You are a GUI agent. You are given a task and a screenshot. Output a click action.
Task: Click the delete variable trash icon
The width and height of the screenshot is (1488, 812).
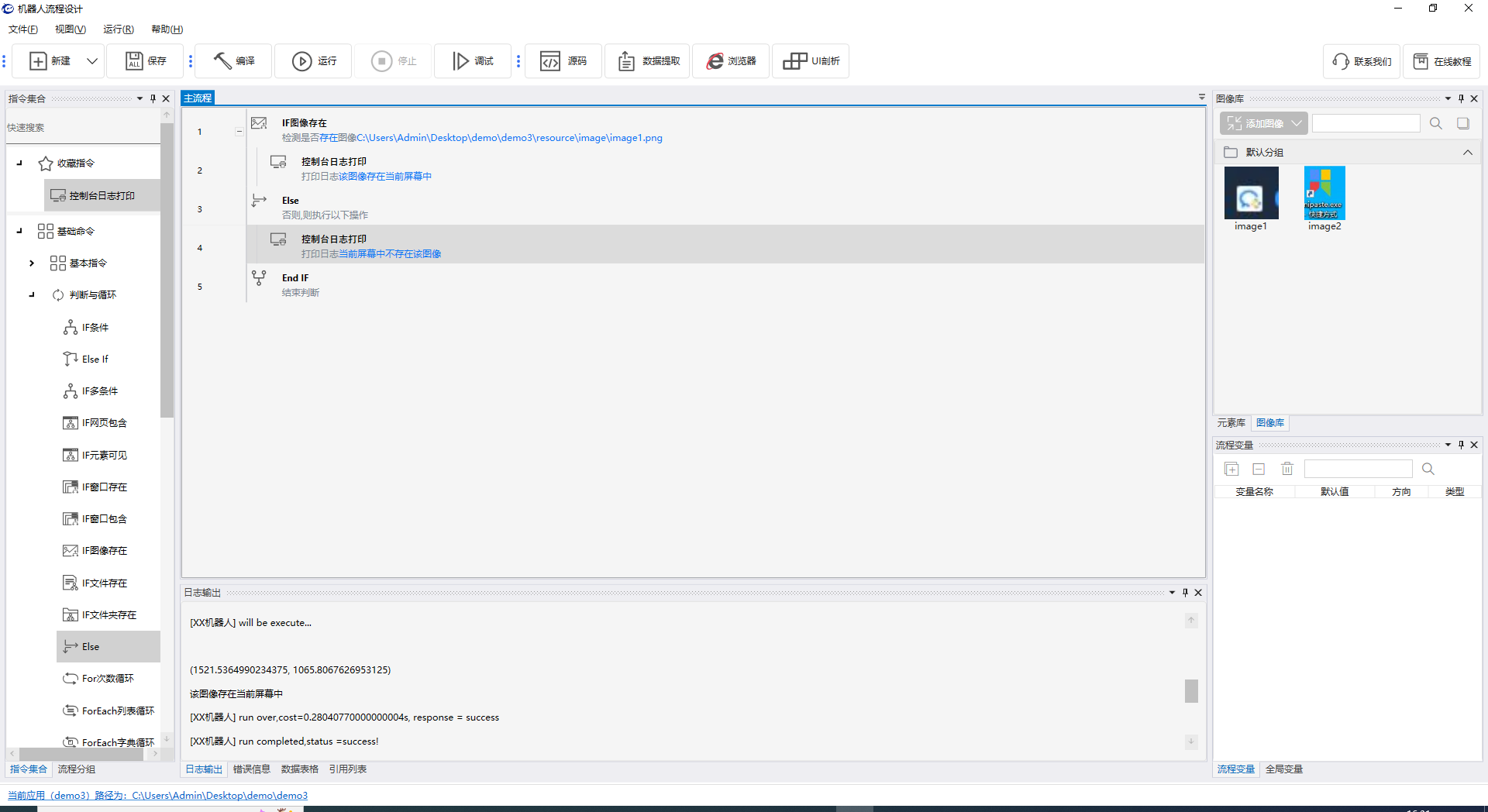click(1287, 469)
